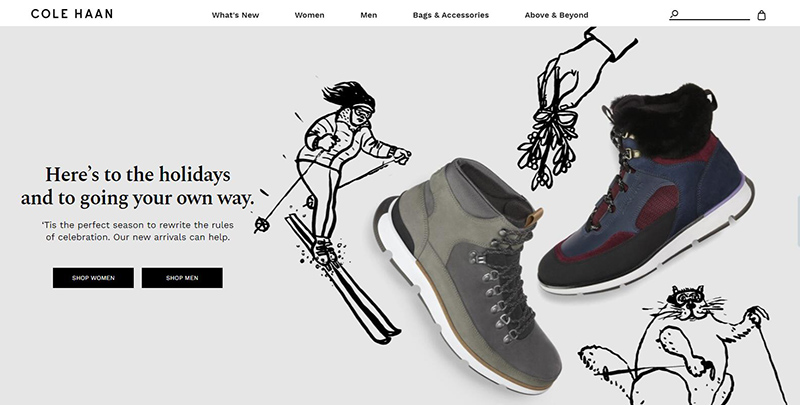Click the Shop Women button
Screen dimensions: 800x405
coord(93,278)
